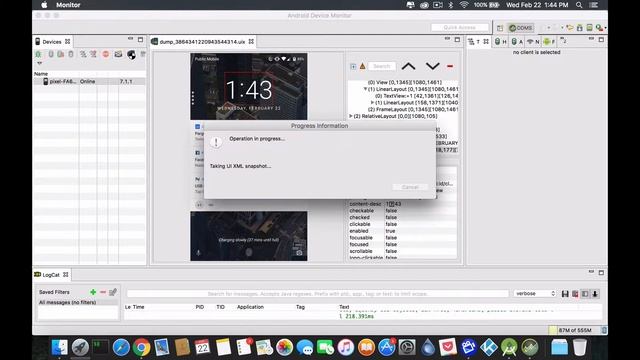Click the Export log save icon
This screenshot has height=360, width=640.
565,294
